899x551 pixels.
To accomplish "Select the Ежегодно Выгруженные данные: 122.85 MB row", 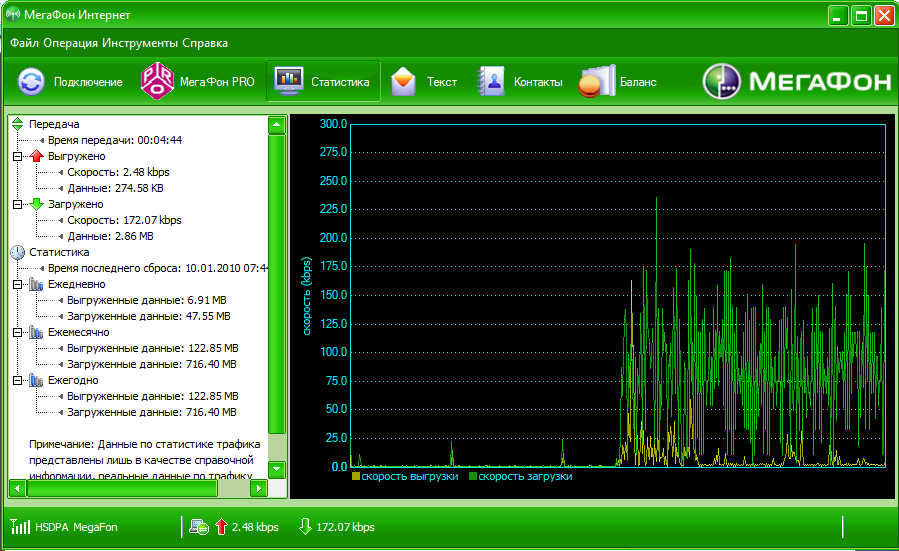I will 153,397.
